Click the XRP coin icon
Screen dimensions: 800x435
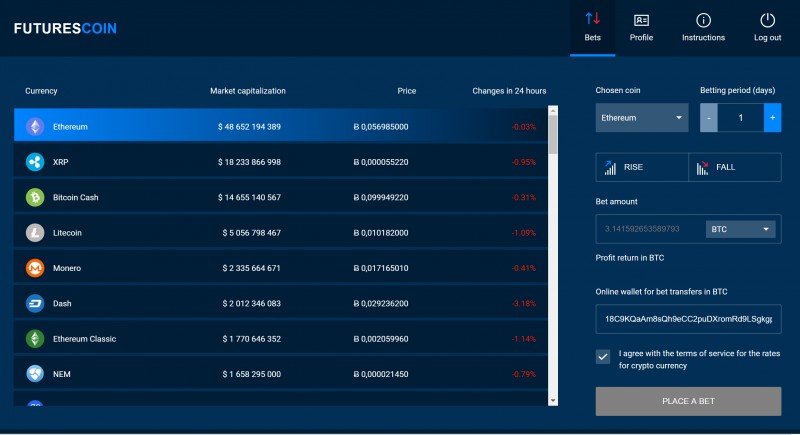tap(35, 162)
